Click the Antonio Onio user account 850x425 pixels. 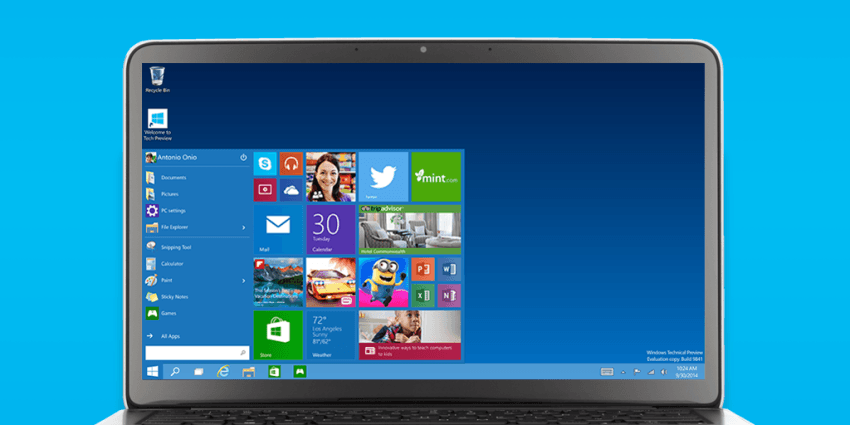pos(171,157)
